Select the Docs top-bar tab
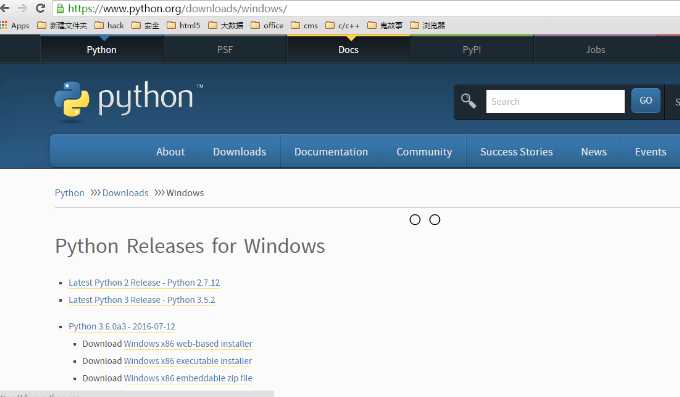Screen dimensions: 680x397 [349, 50]
